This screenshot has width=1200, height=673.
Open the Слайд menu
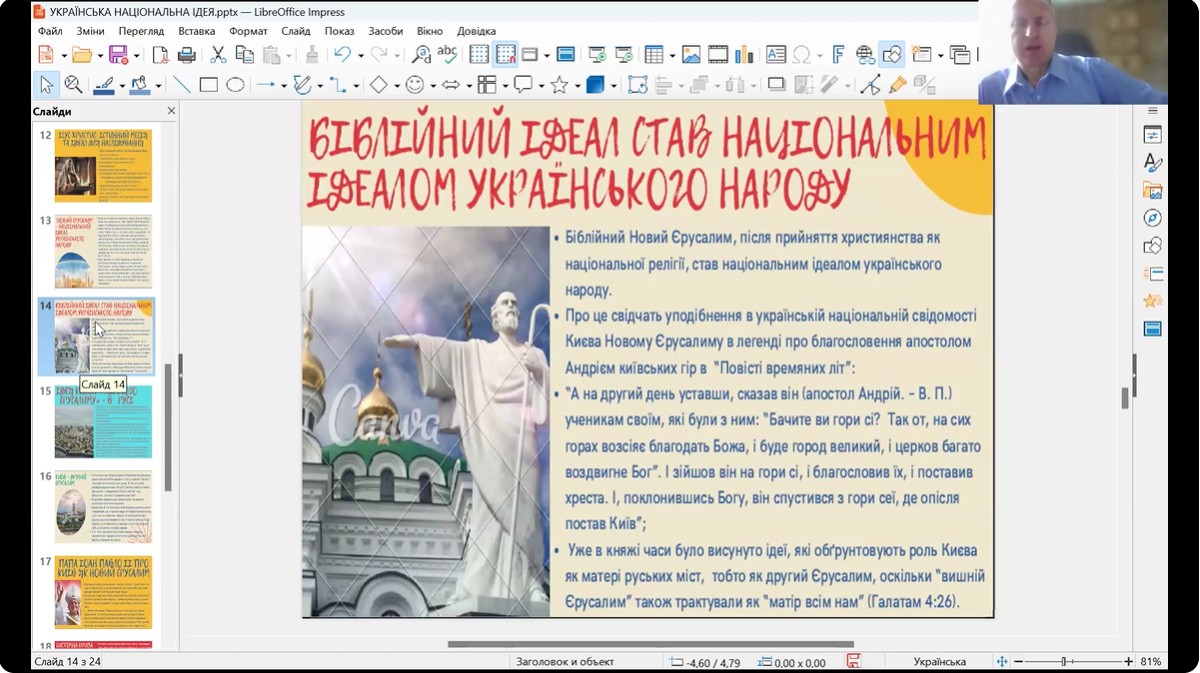296,31
